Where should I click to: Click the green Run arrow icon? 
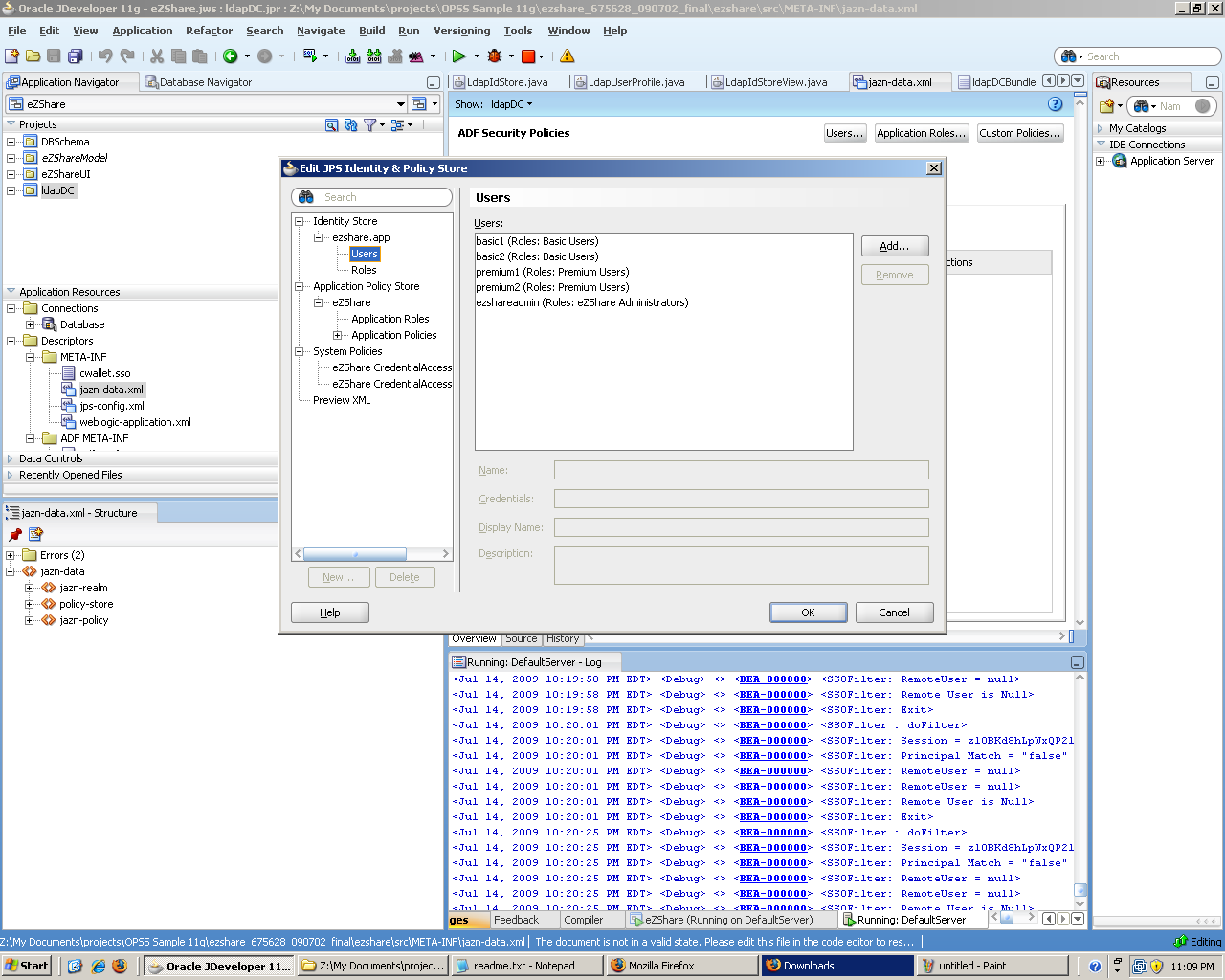pos(459,56)
